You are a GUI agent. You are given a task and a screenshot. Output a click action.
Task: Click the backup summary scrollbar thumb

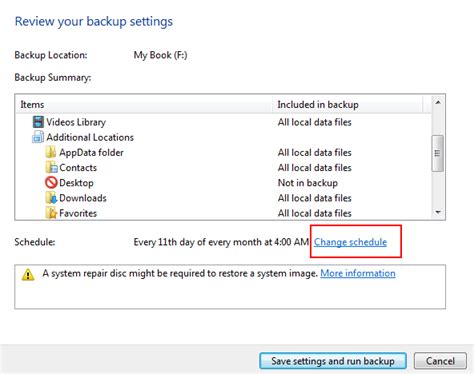438,153
